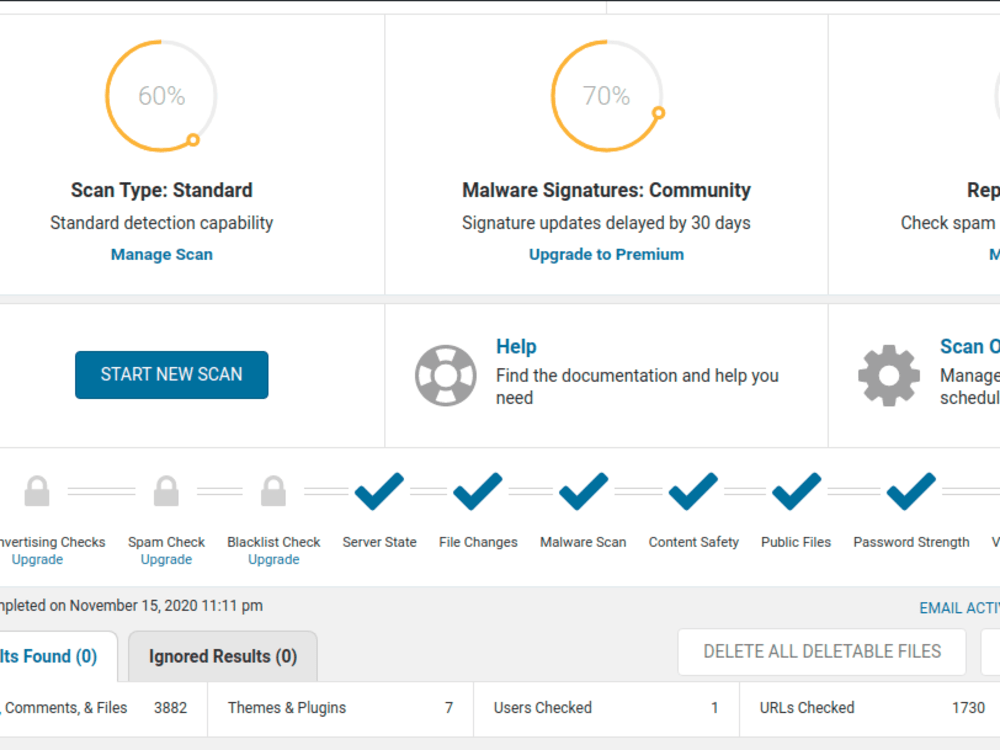Open Scan Options gear icon

pyautogui.click(x=888, y=376)
